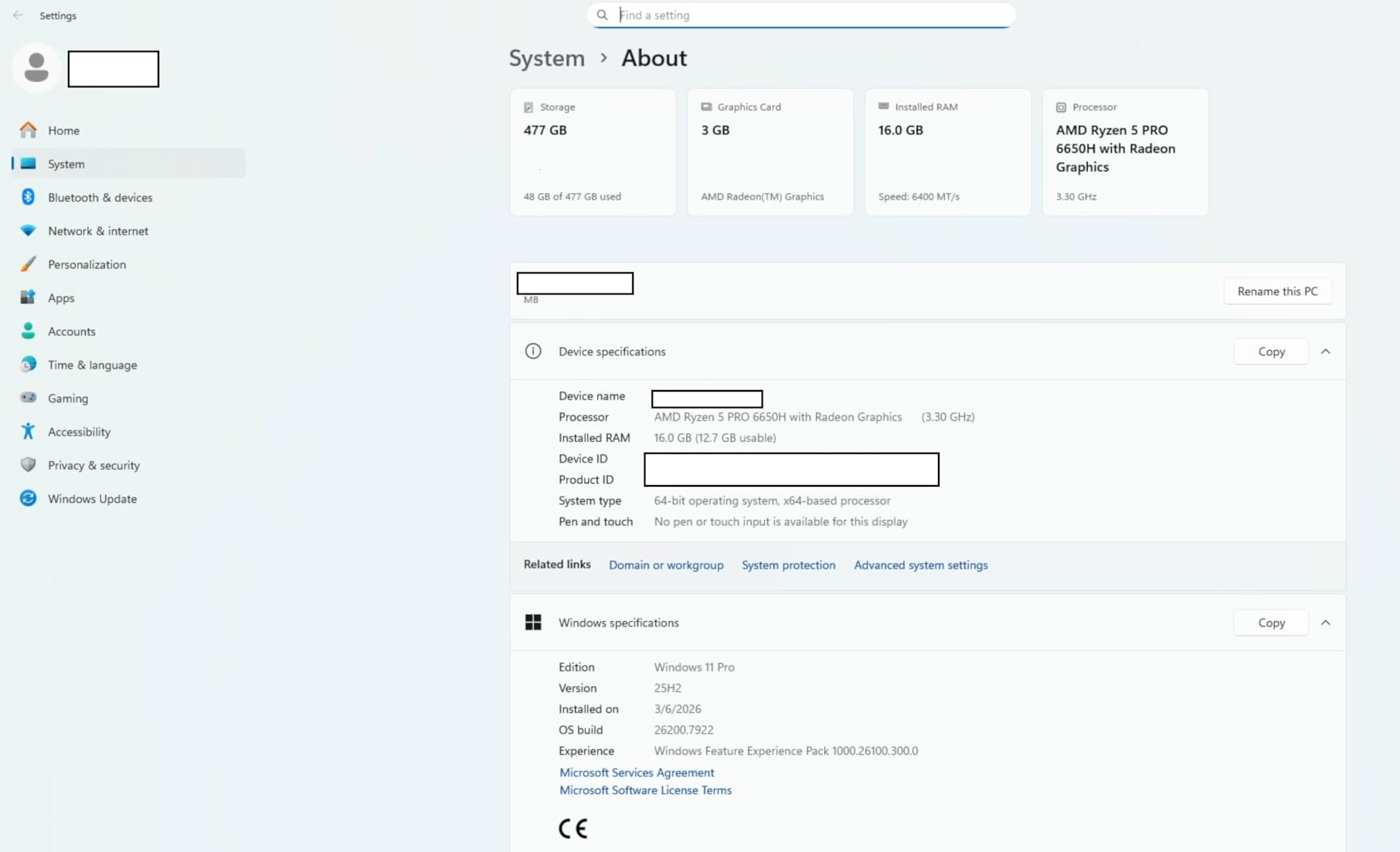The height and width of the screenshot is (852, 1400).
Task: Open Microsoft Software License Terms link
Action: (x=645, y=790)
